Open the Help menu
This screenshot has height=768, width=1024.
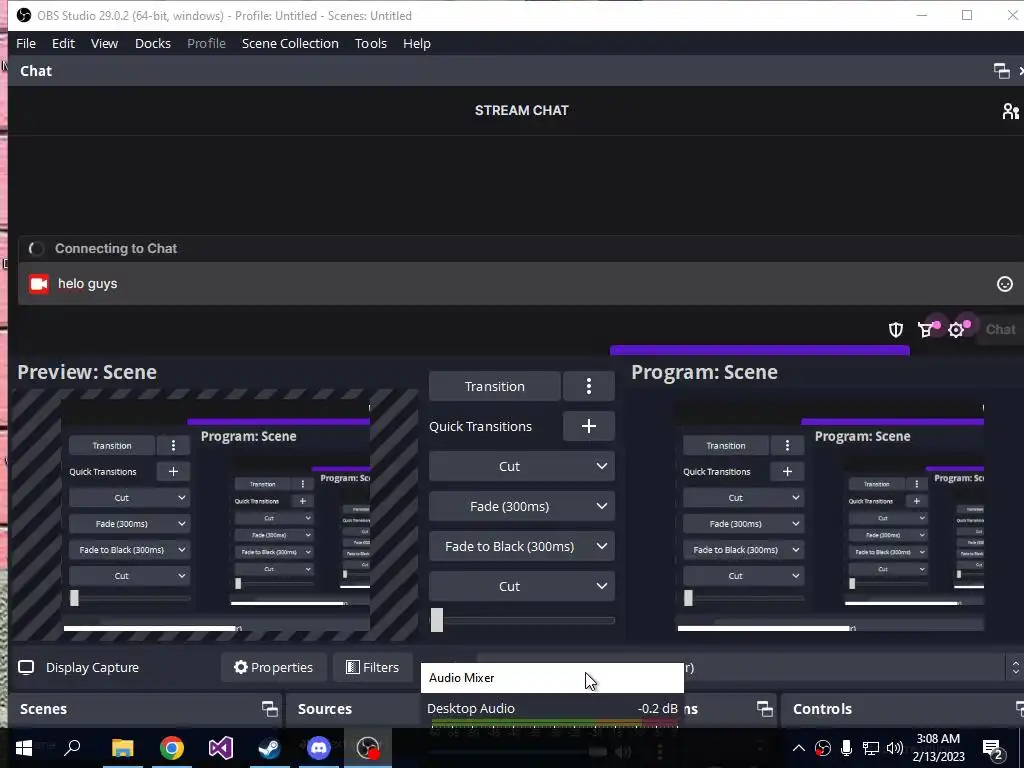pyautogui.click(x=417, y=43)
